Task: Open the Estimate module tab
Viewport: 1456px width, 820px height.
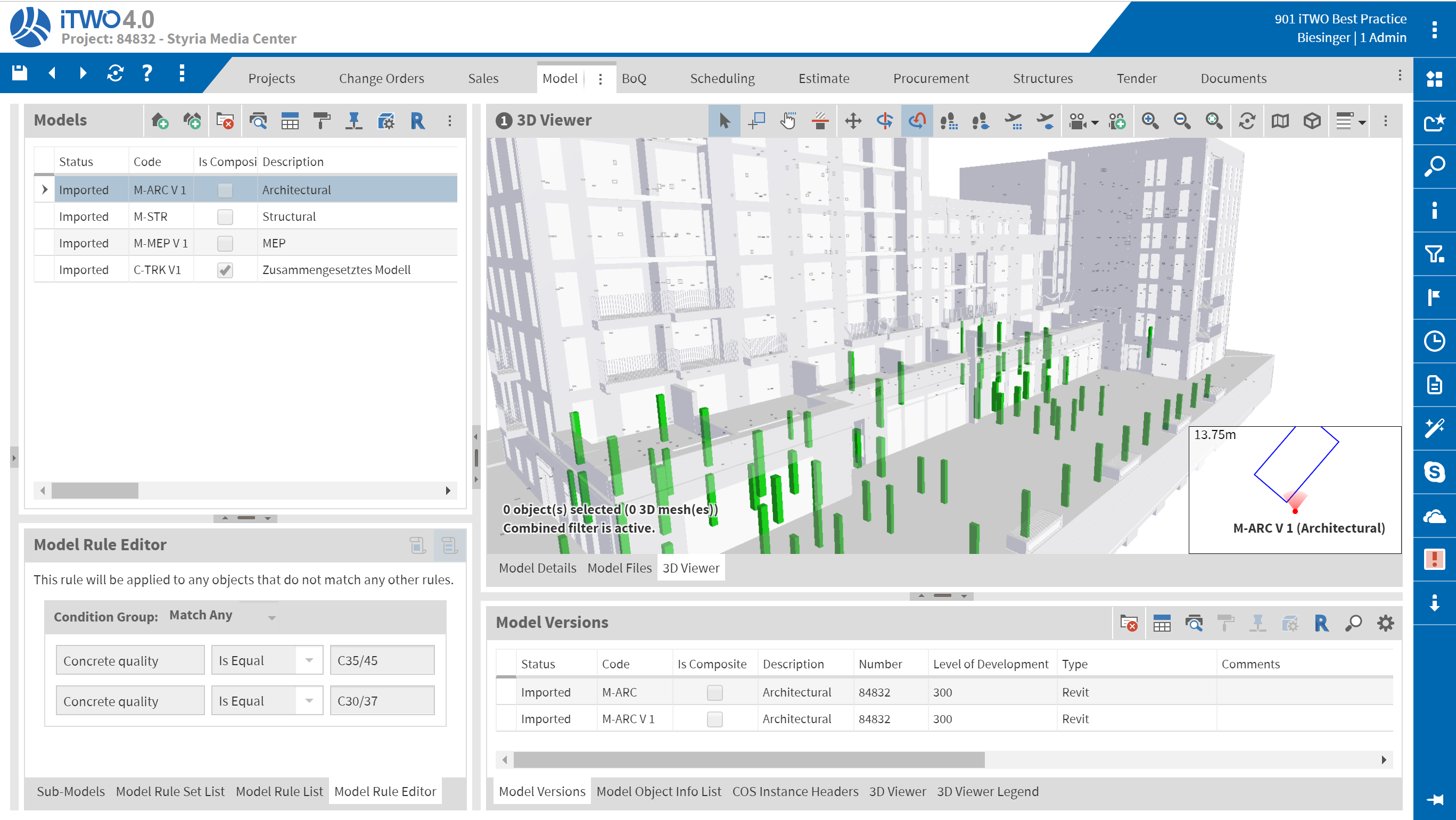Action: tap(823, 78)
